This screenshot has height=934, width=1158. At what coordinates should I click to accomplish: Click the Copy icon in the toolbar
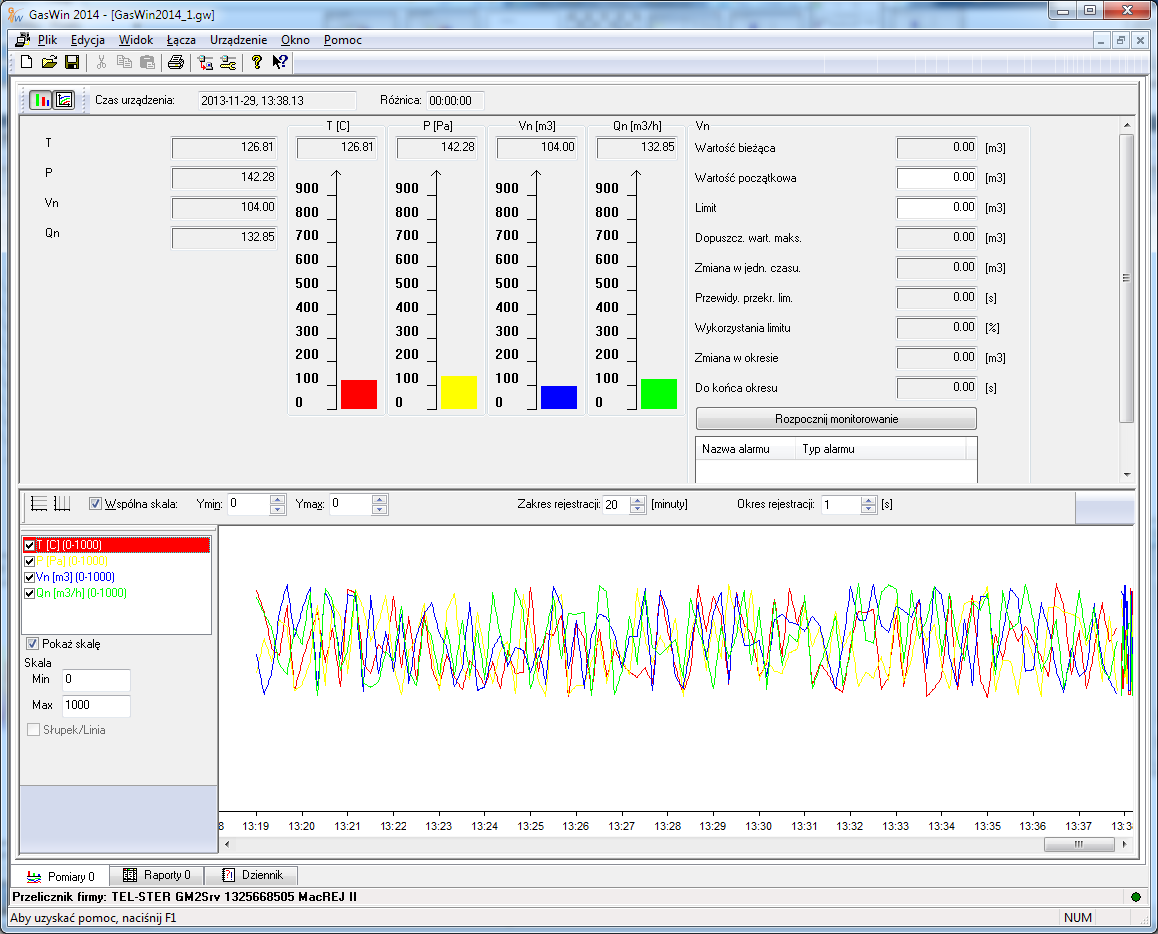point(124,62)
